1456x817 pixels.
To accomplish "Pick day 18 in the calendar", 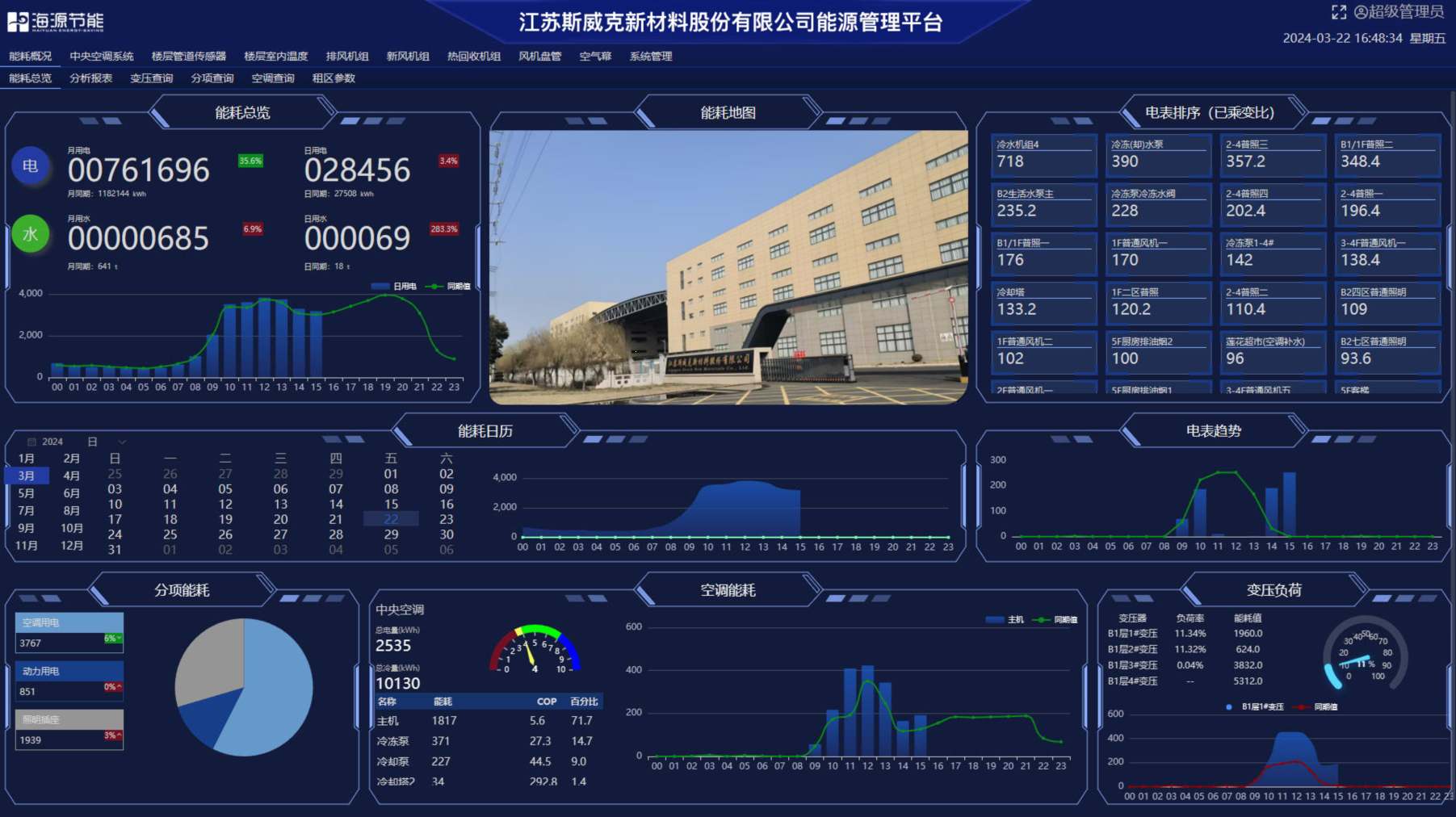I will point(170,519).
